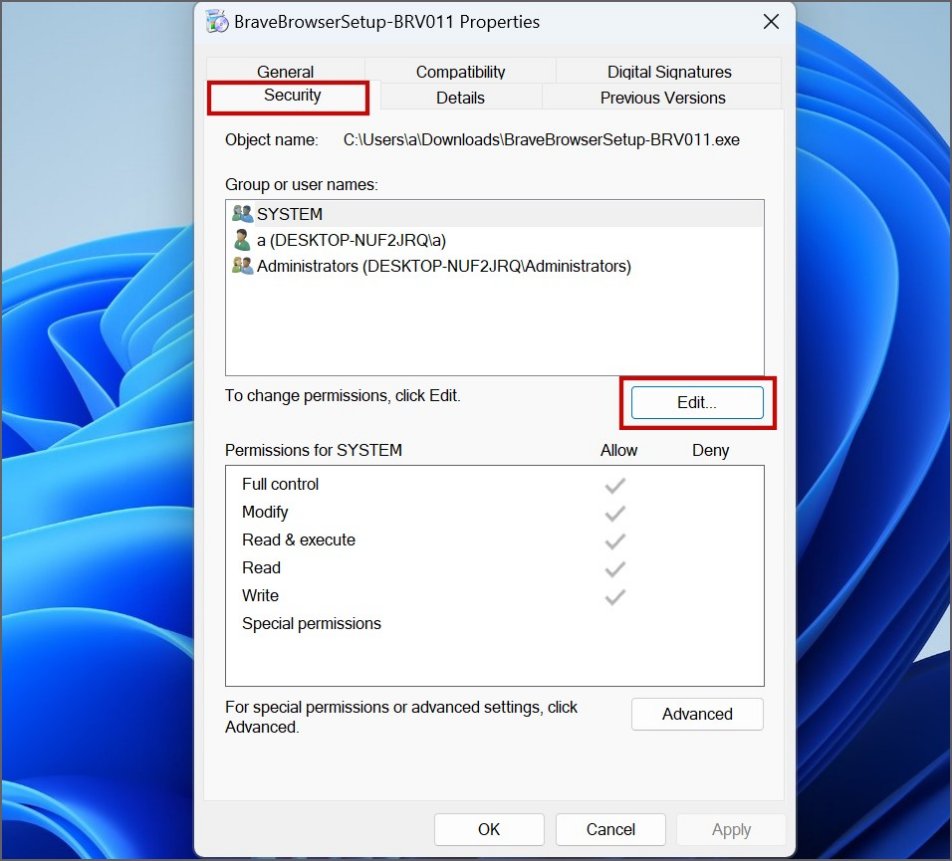Click the Brave installer icon in title bar

pos(216,22)
